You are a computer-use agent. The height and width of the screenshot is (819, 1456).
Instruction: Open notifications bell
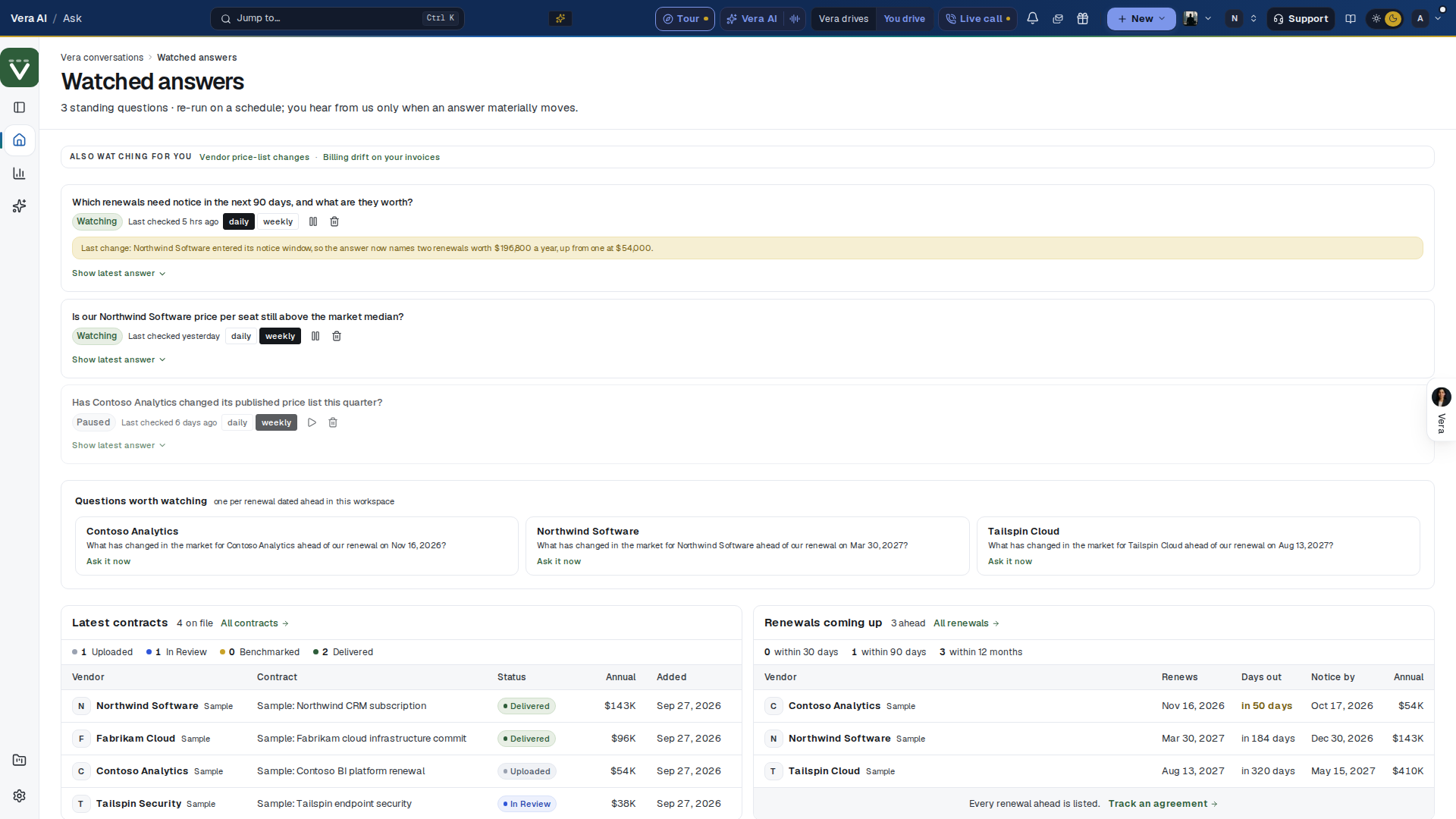coord(1032,18)
